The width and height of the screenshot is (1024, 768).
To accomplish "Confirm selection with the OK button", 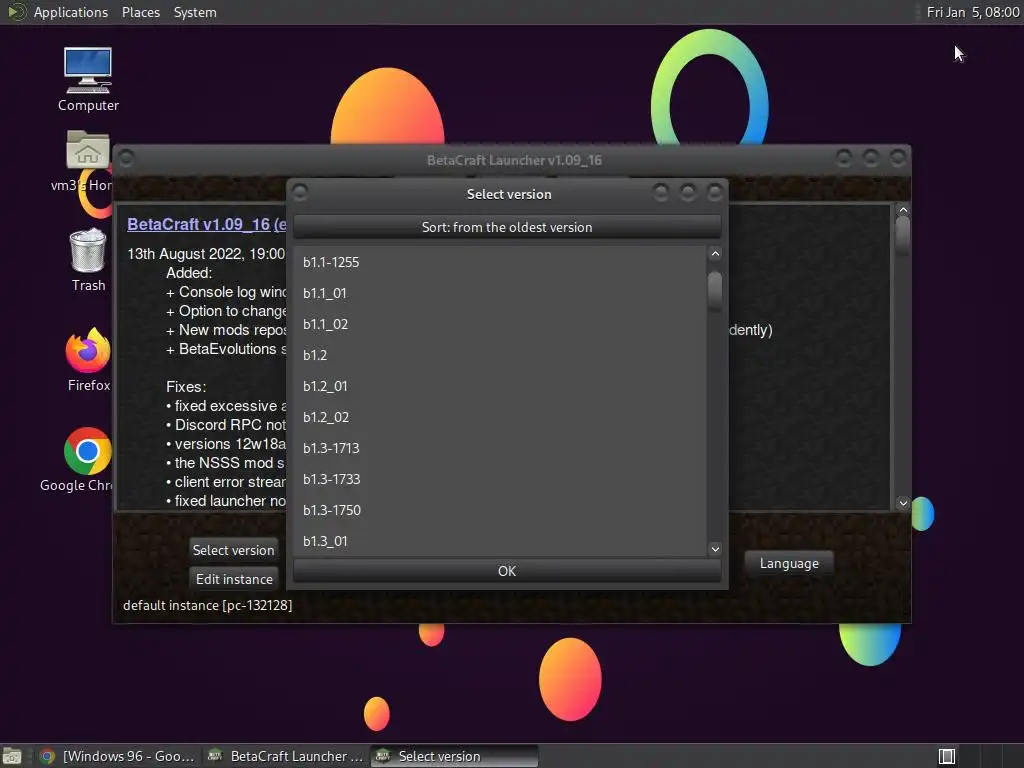I will click(507, 571).
